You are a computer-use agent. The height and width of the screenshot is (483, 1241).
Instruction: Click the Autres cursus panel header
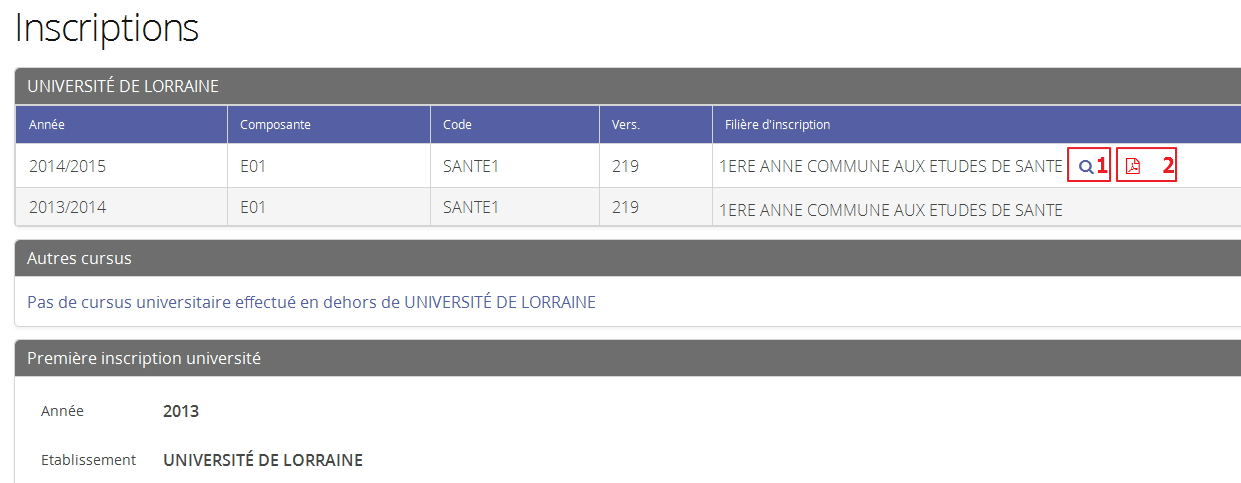pos(79,259)
